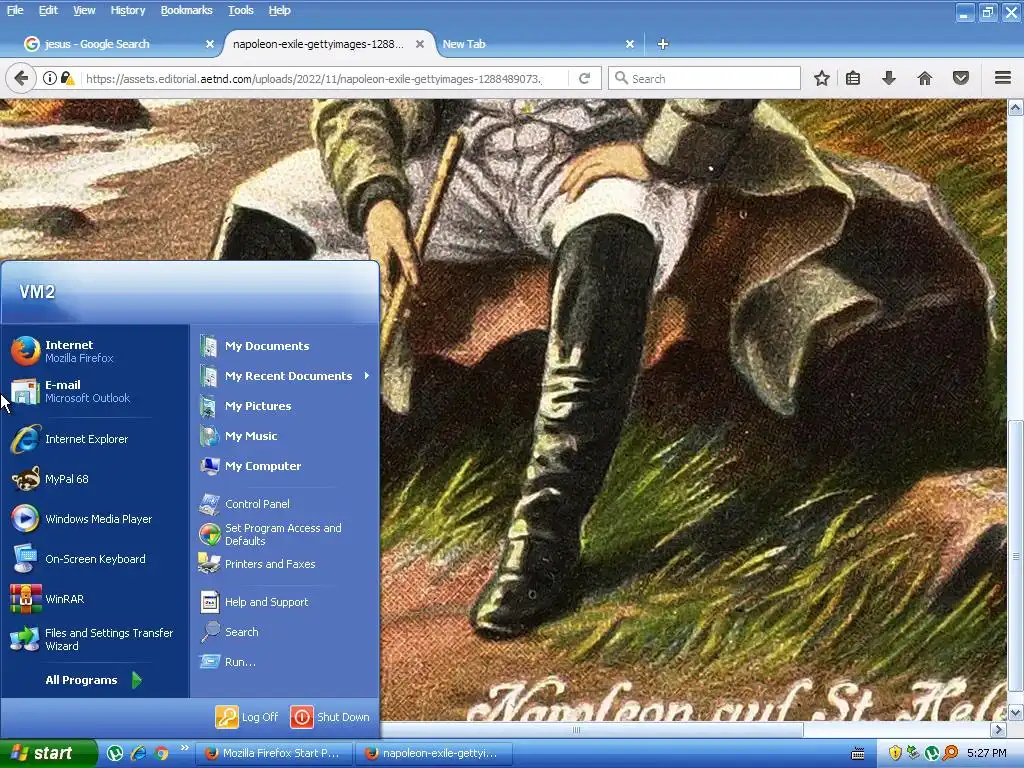Open the downloads arrow panel
Viewport: 1024px width, 768px height.
(x=889, y=78)
